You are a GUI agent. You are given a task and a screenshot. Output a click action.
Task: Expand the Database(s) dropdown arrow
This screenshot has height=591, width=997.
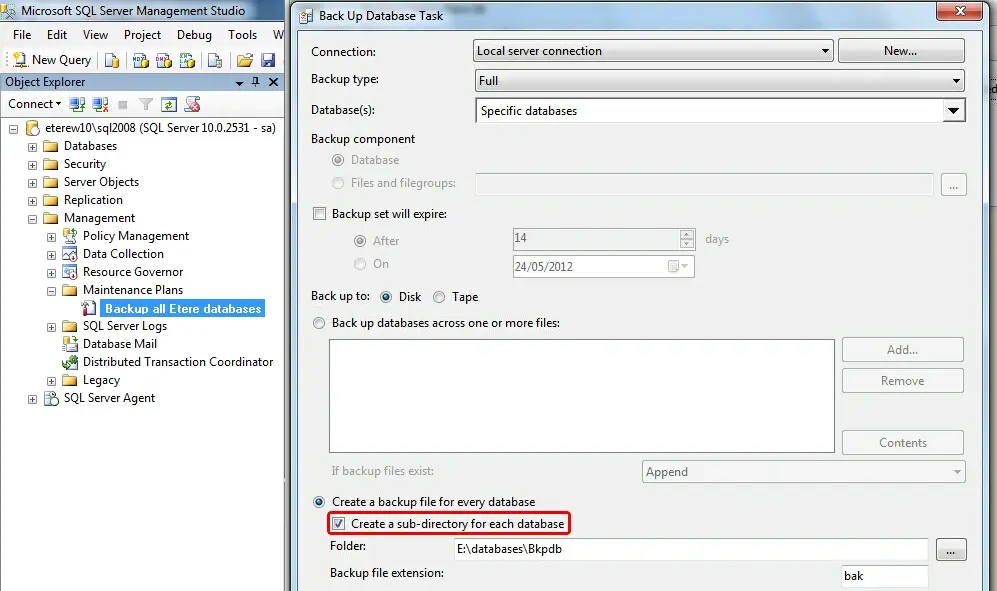click(953, 111)
